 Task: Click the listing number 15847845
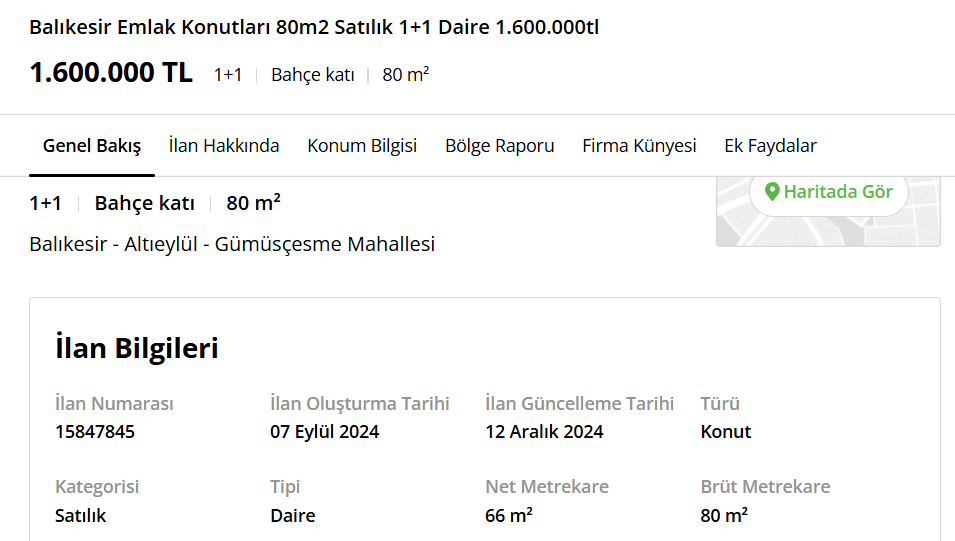click(x=95, y=432)
